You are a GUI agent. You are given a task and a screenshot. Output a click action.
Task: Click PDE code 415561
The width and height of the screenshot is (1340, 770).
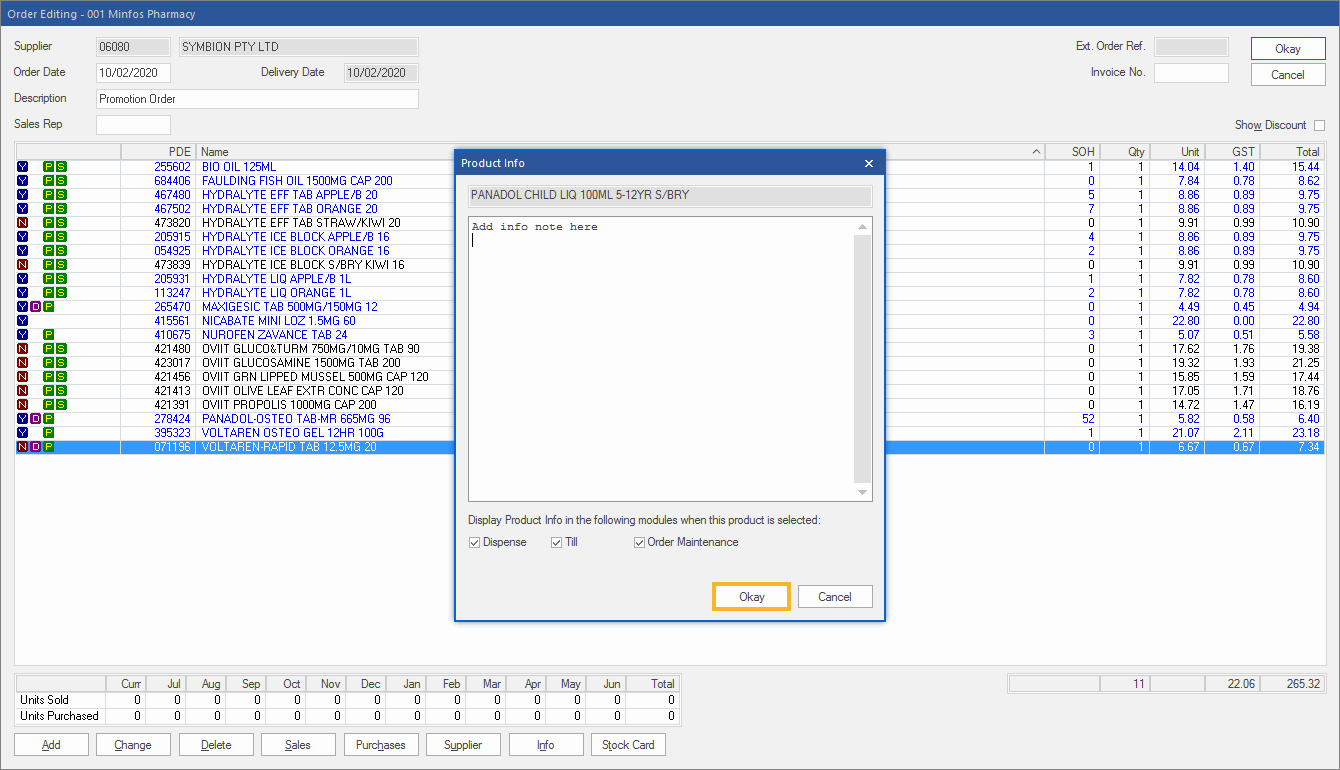click(172, 321)
